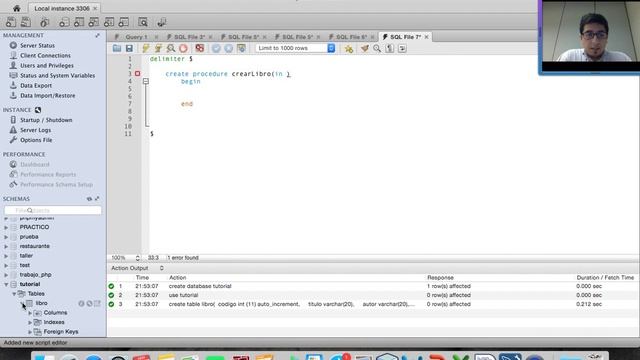
Task: Open the Limit to 1000 rows dropdown
Action: point(296,48)
